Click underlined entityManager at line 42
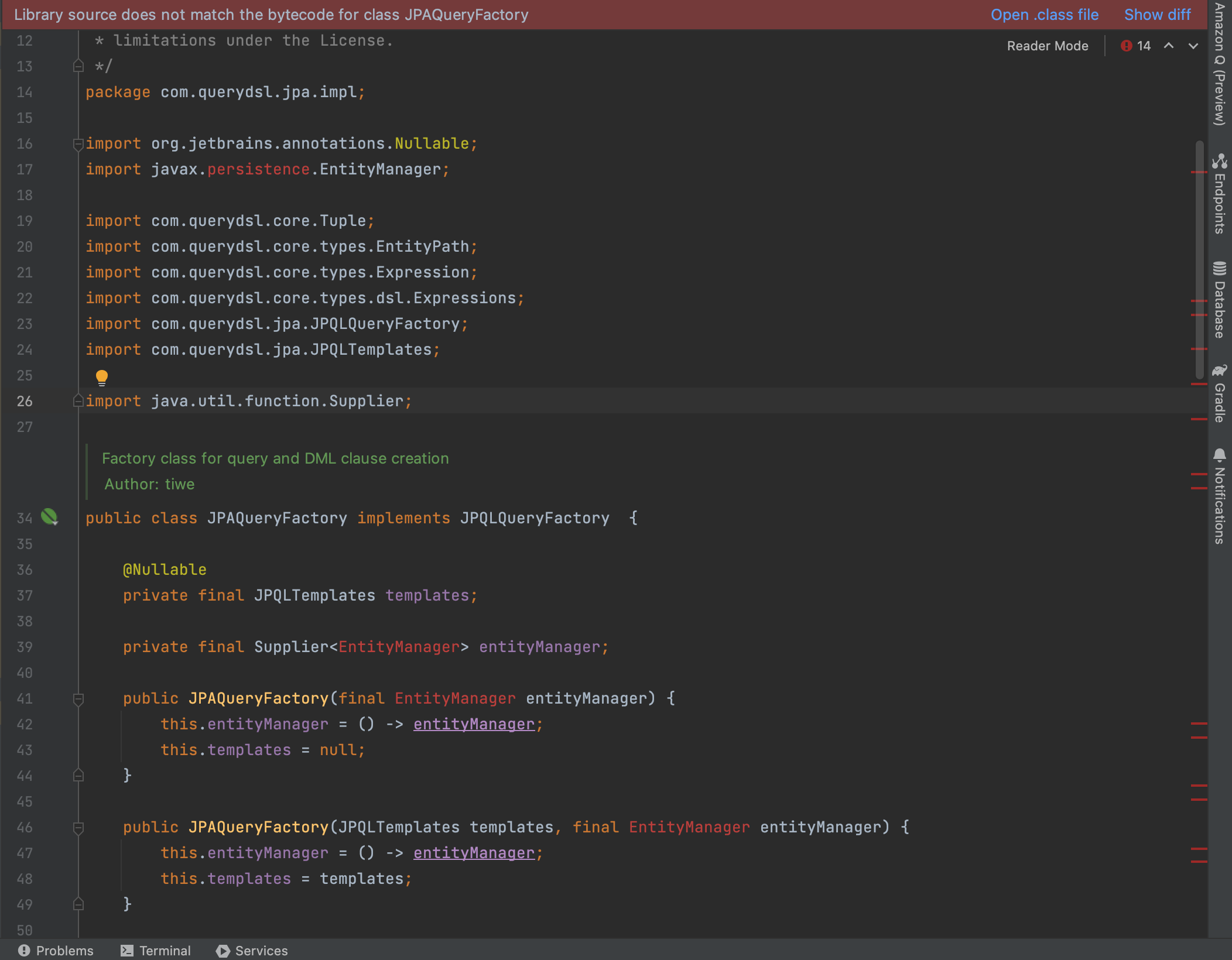 pos(474,724)
